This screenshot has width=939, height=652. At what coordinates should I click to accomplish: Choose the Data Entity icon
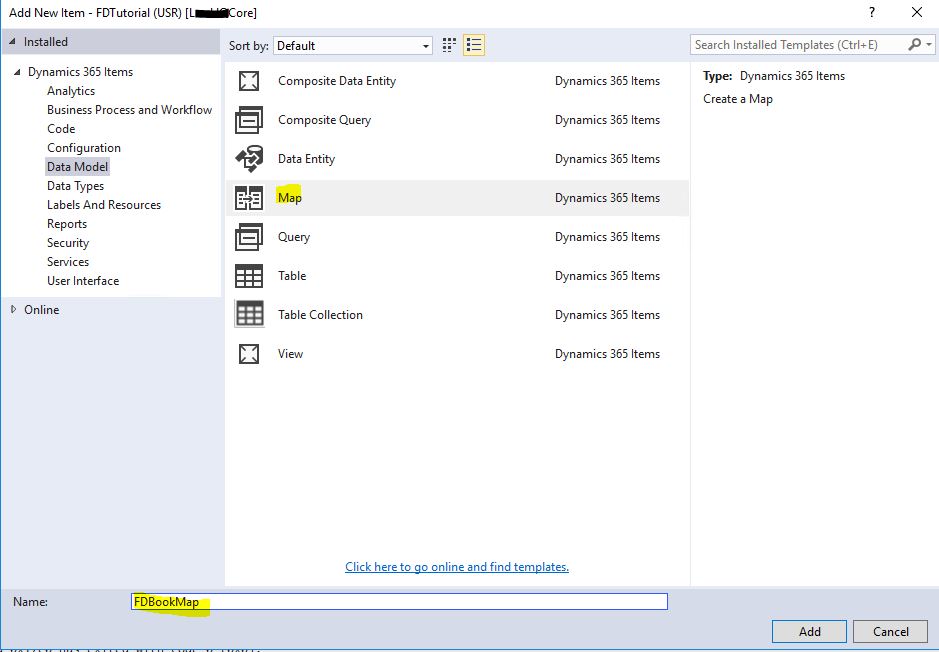pos(248,159)
